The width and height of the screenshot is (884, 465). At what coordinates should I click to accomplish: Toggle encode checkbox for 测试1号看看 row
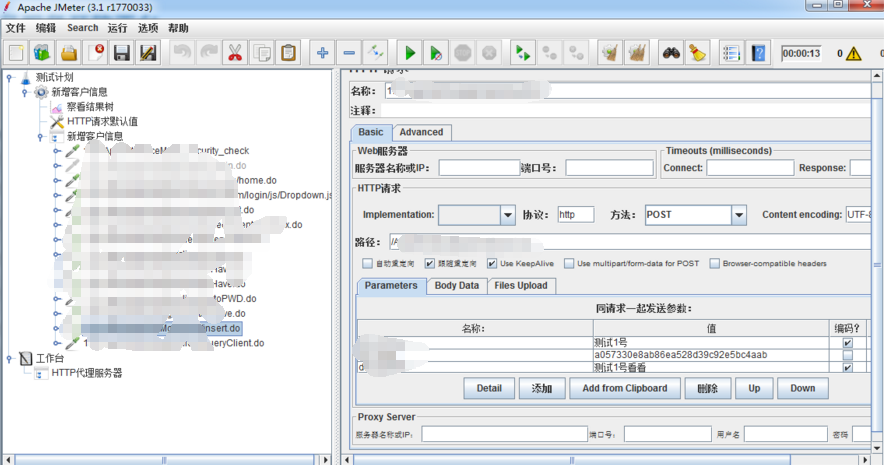(847, 367)
